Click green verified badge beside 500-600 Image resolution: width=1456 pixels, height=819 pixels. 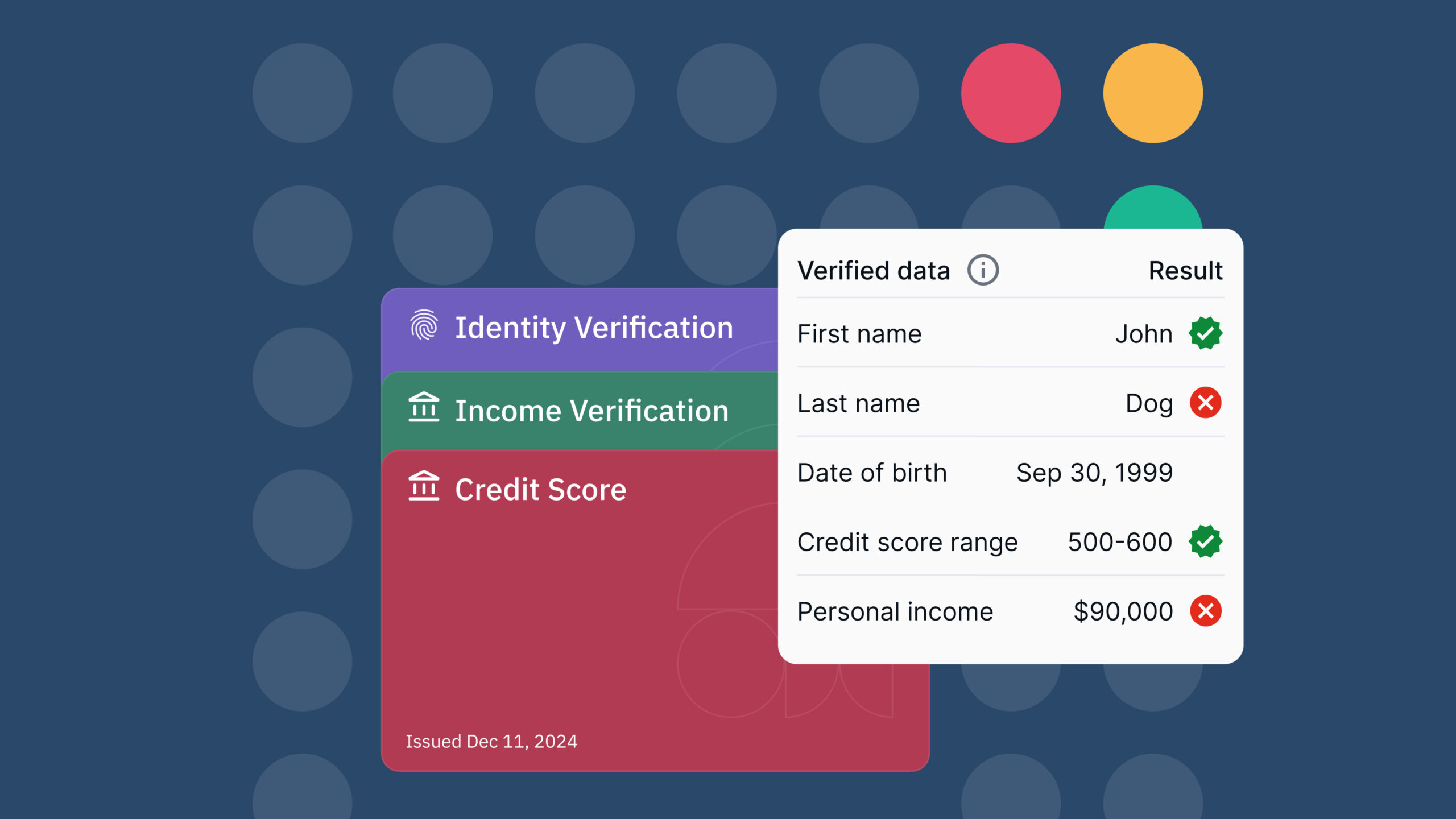(x=1205, y=541)
